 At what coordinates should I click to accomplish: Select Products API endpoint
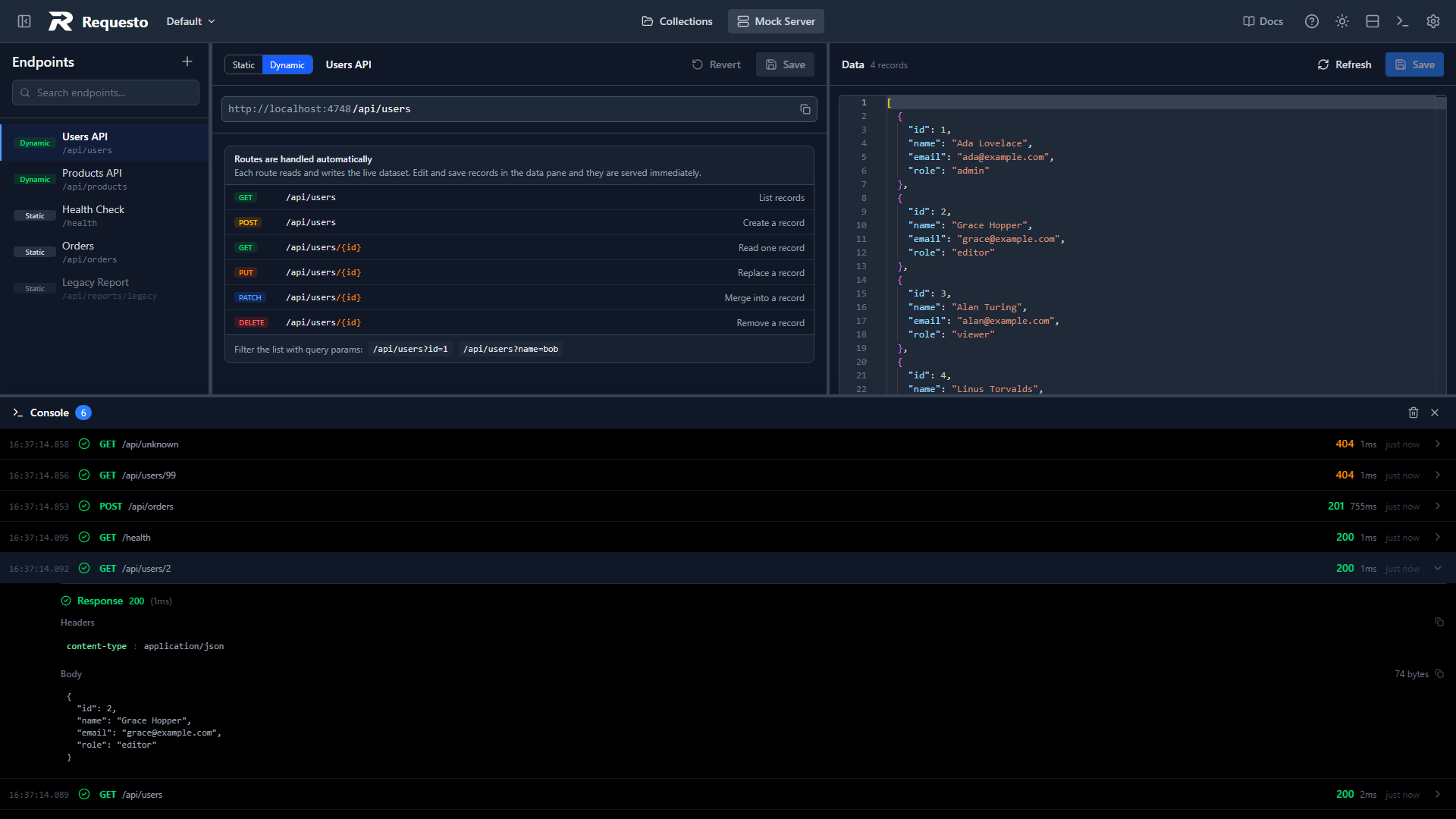[105, 179]
